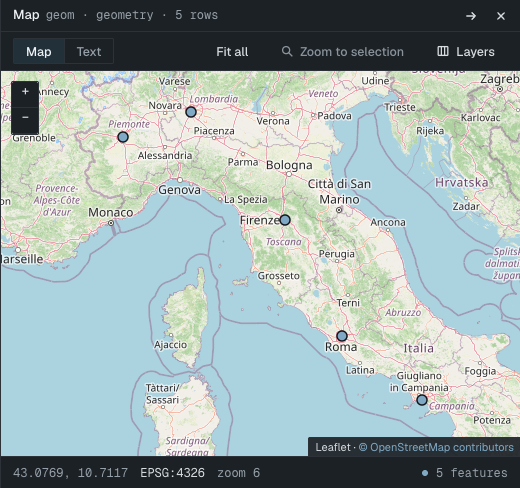
Task: Click the Hrvatska label on the map
Action: 462,183
